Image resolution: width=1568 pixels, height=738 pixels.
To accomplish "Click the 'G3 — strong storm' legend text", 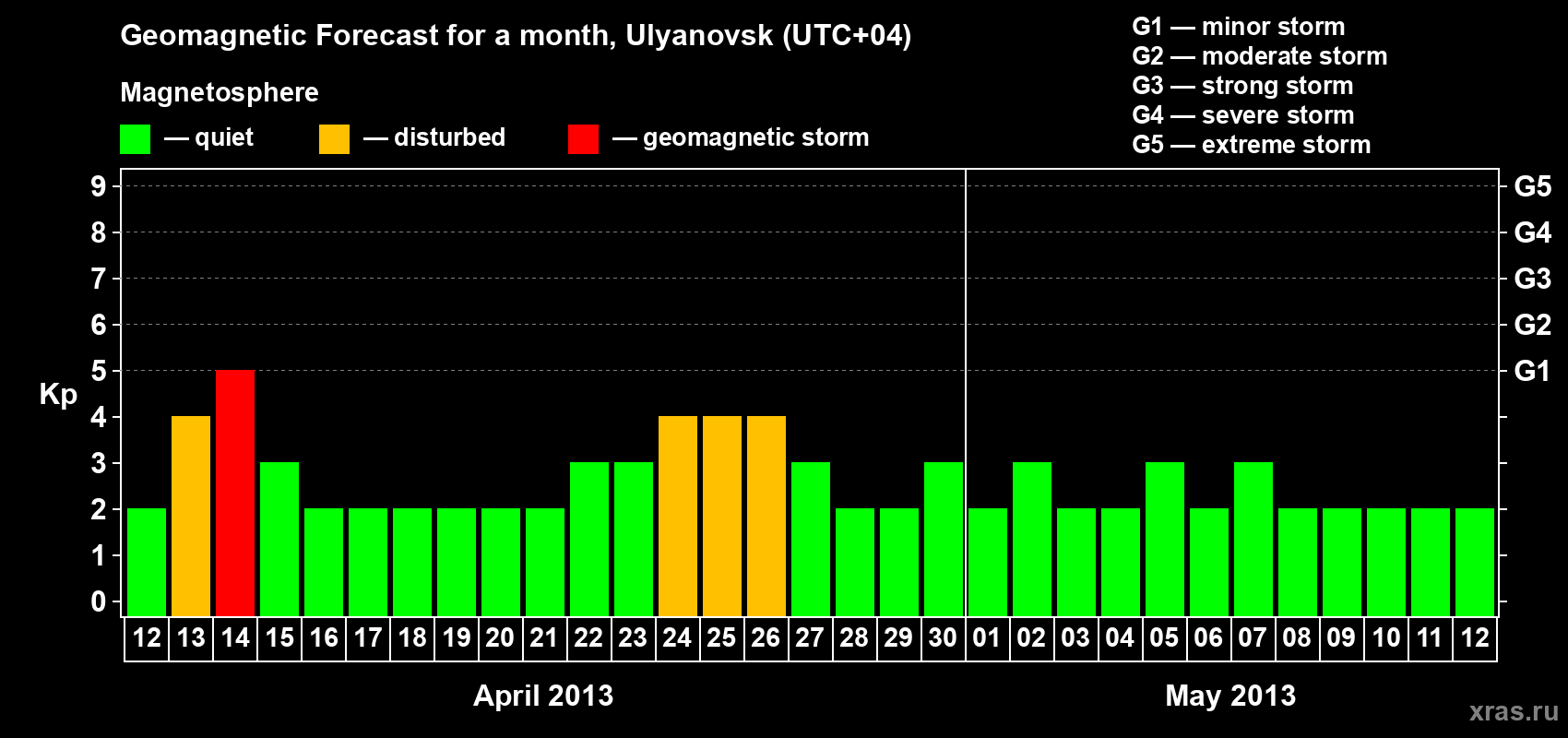I will point(1242,86).
